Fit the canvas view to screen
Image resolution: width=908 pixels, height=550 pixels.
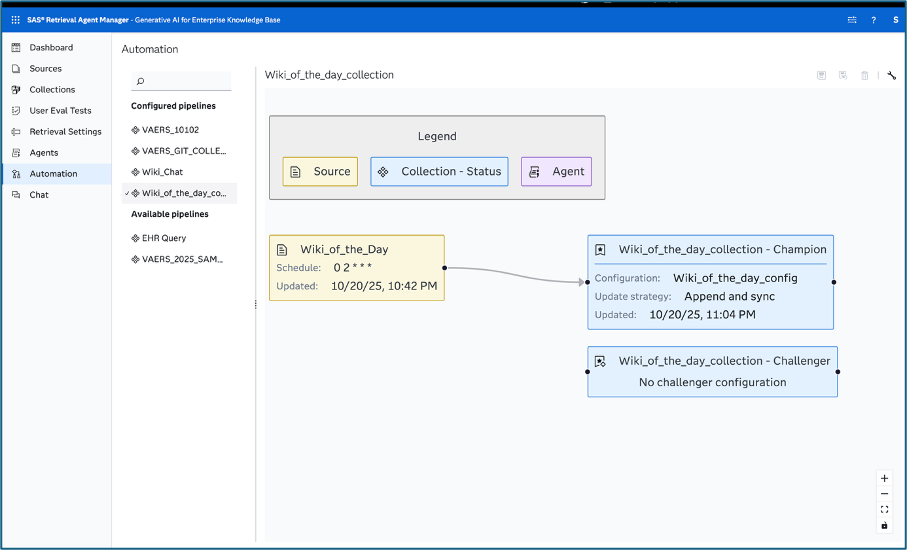click(884, 509)
